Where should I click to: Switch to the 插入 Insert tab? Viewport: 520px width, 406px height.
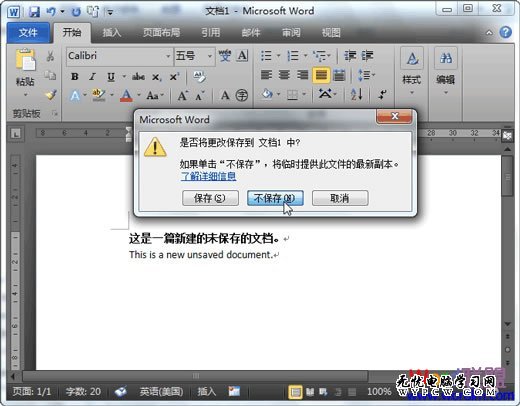(x=112, y=33)
